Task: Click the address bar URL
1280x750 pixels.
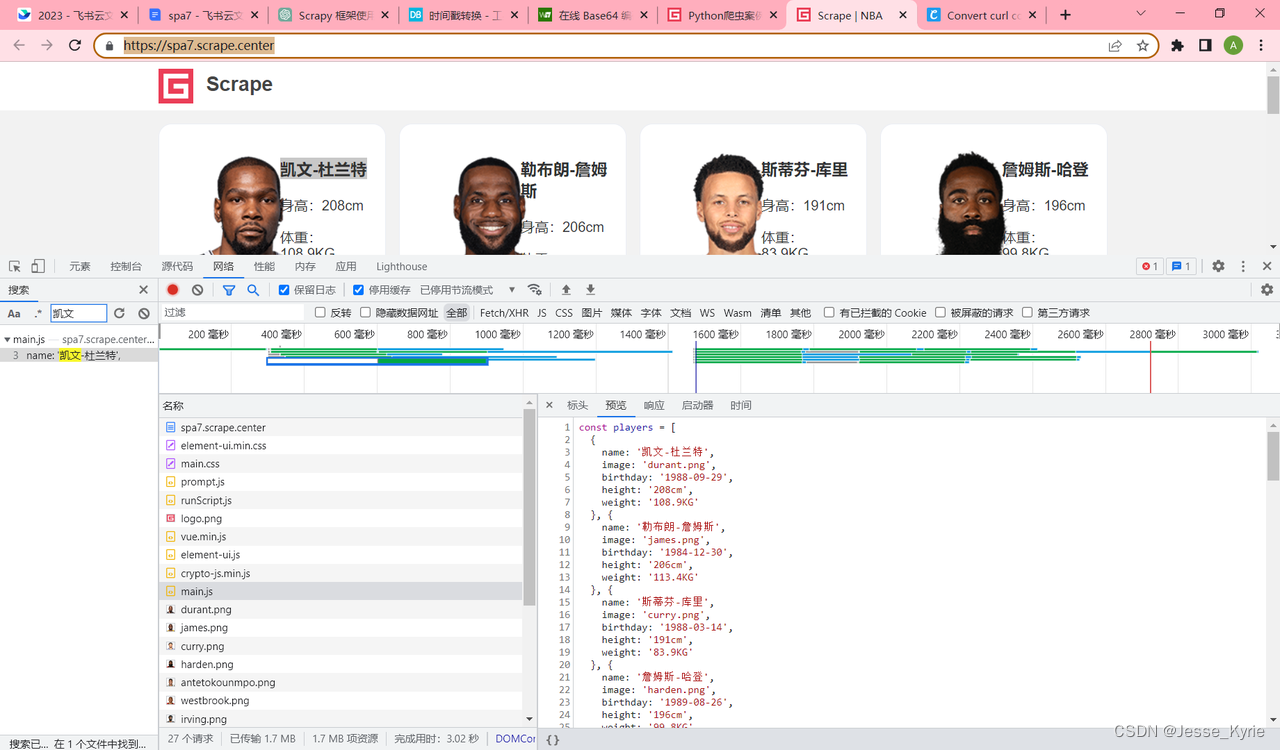Action: pos(199,46)
